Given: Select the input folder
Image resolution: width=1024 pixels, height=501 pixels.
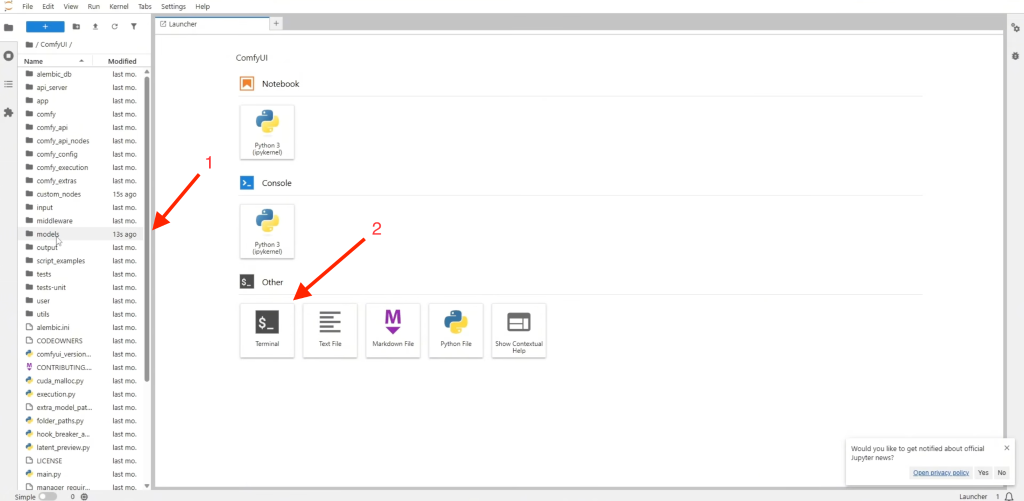Looking at the screenshot, I should click(81, 207).
